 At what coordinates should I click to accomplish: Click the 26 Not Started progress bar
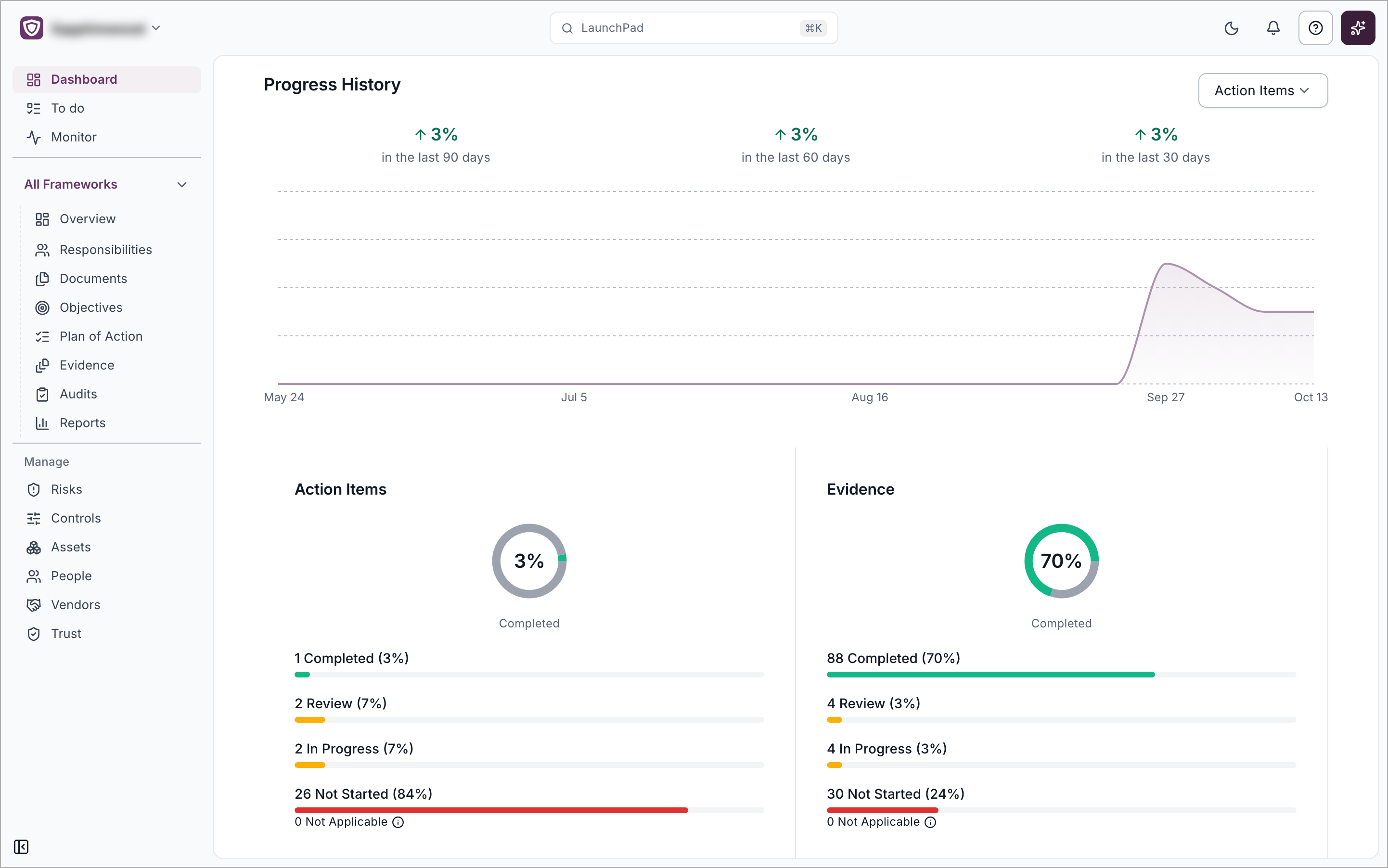click(x=529, y=810)
